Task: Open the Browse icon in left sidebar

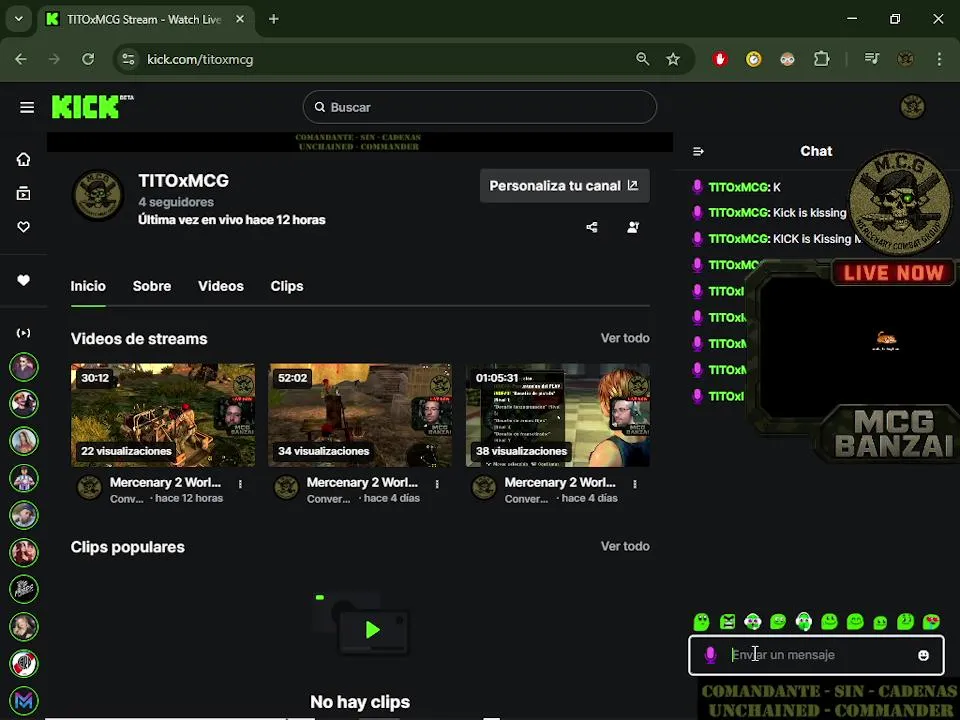Action: pyautogui.click(x=23, y=193)
